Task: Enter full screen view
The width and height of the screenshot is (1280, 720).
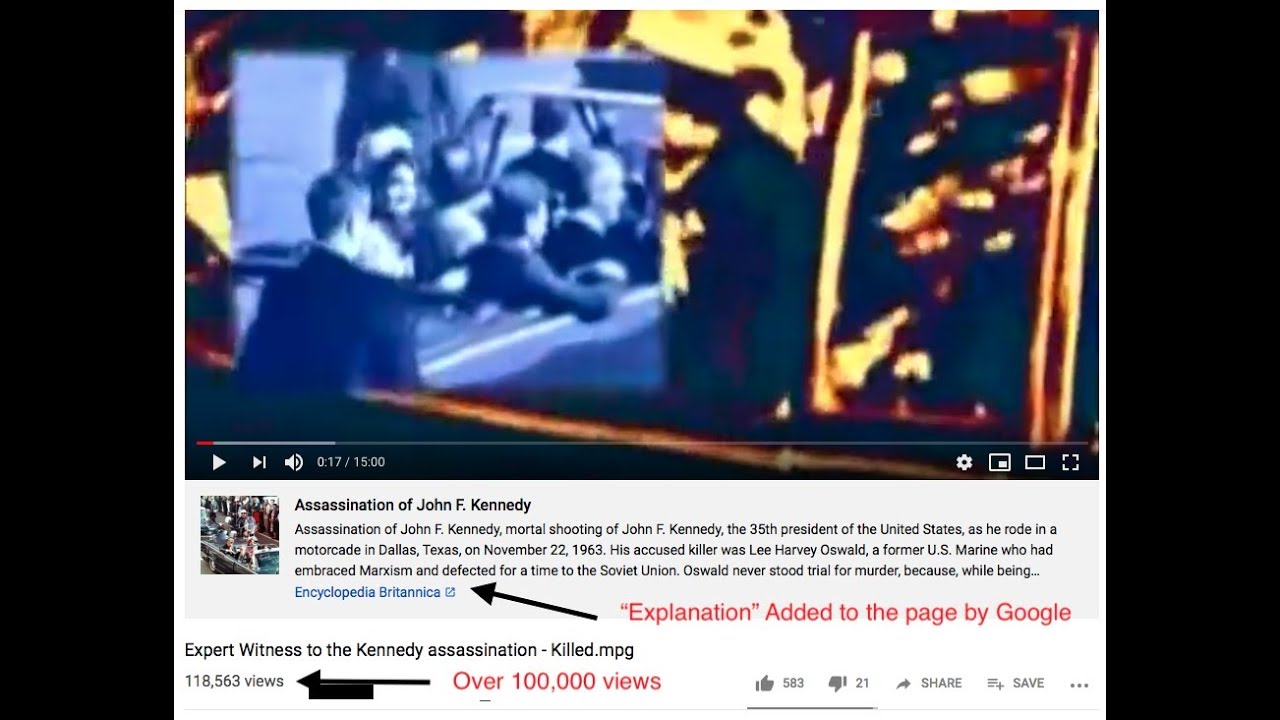Action: (1070, 462)
